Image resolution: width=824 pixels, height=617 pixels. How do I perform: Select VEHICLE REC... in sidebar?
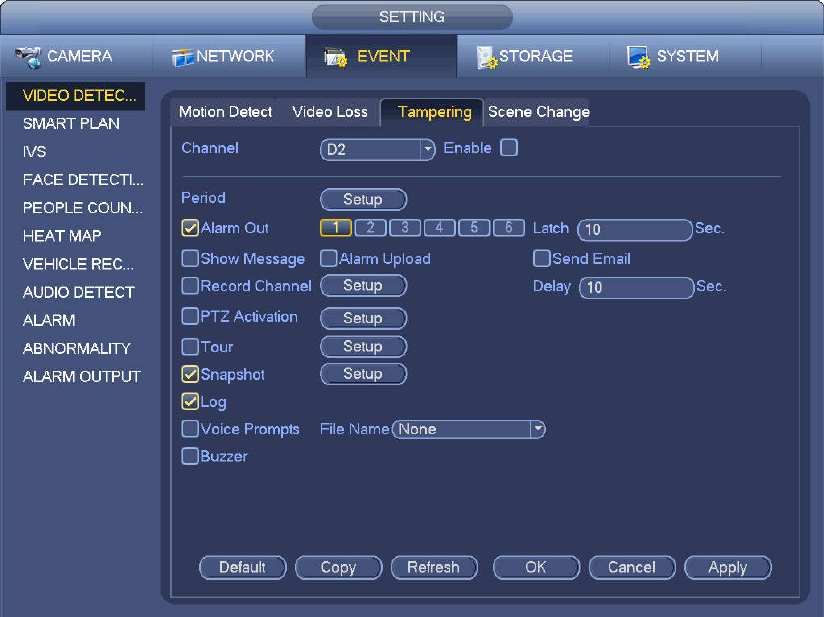coord(76,264)
